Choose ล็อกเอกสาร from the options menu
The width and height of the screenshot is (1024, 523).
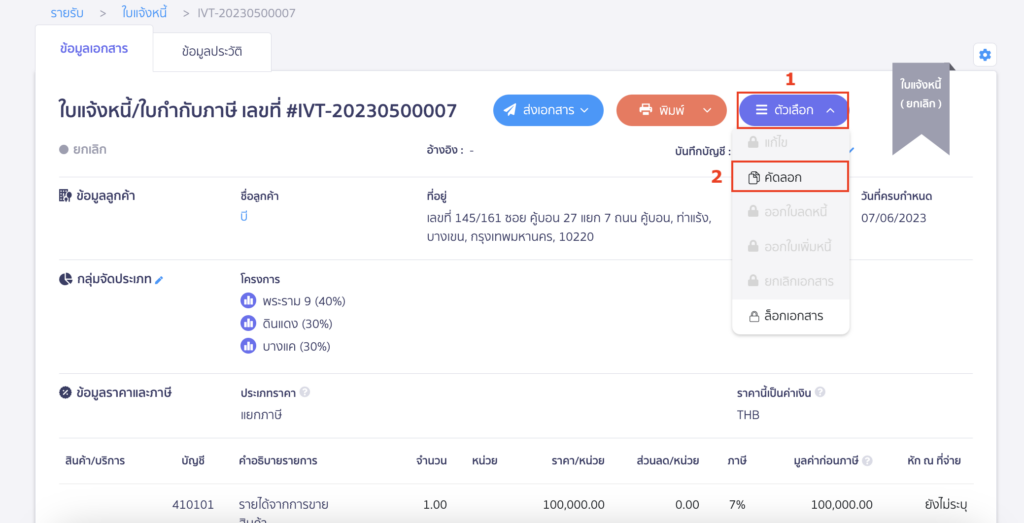pos(790,317)
